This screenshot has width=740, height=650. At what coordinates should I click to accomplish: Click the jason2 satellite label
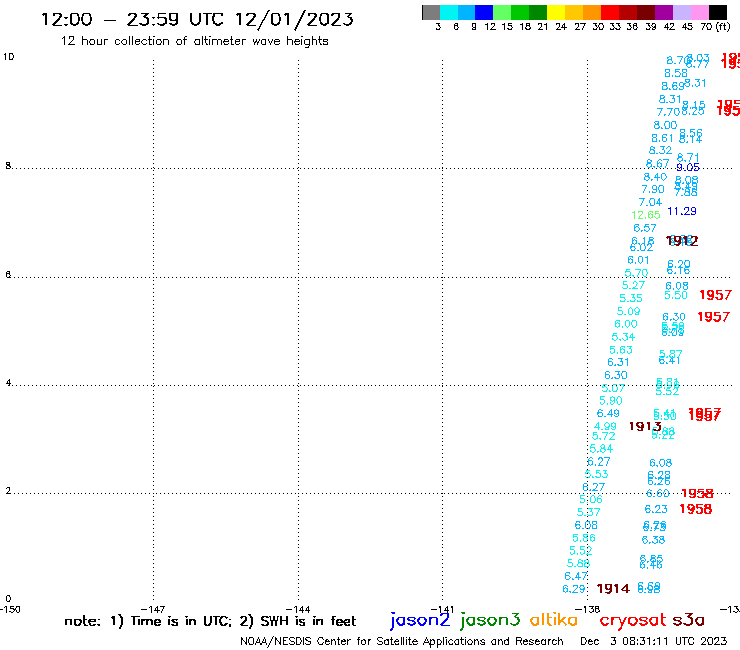(420, 620)
